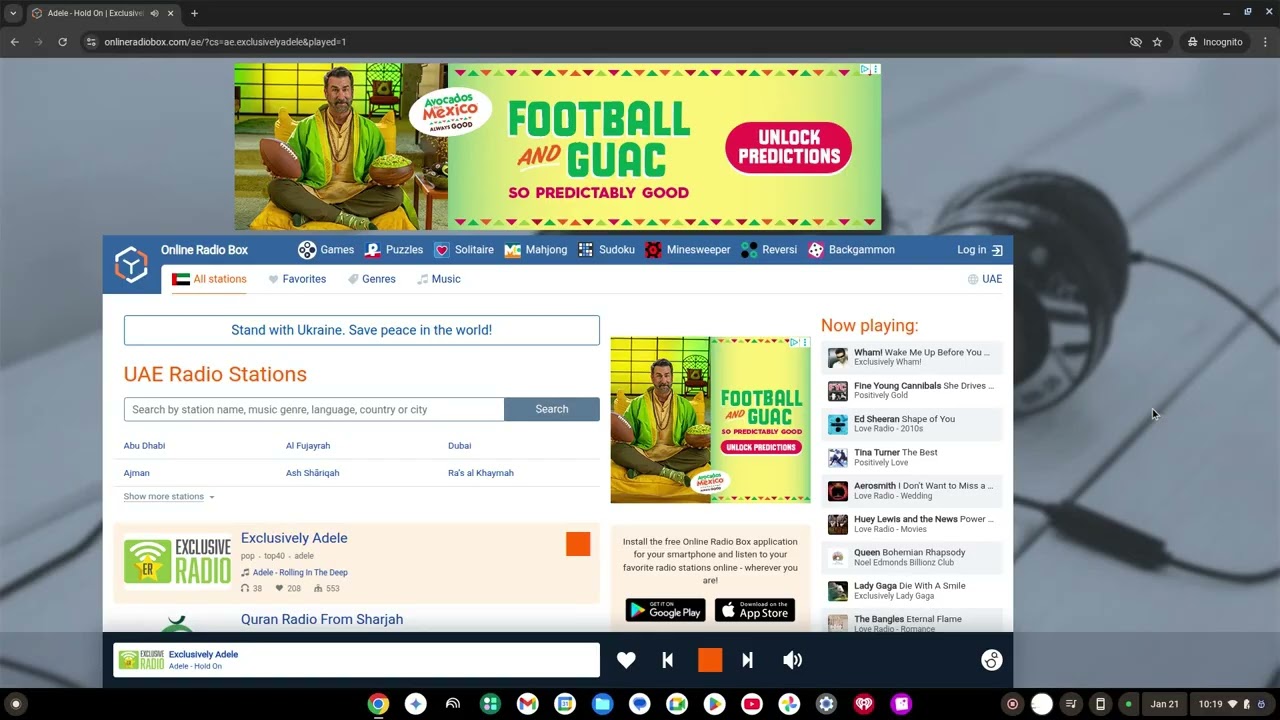
Task: Open YouTube from the shelf
Action: [751, 704]
